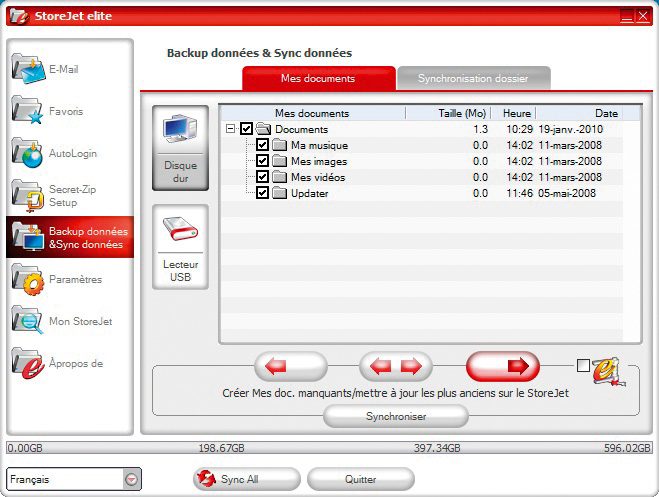The width and height of the screenshot is (659, 497).
Task: Select the Mes documents tab
Action: [318, 77]
